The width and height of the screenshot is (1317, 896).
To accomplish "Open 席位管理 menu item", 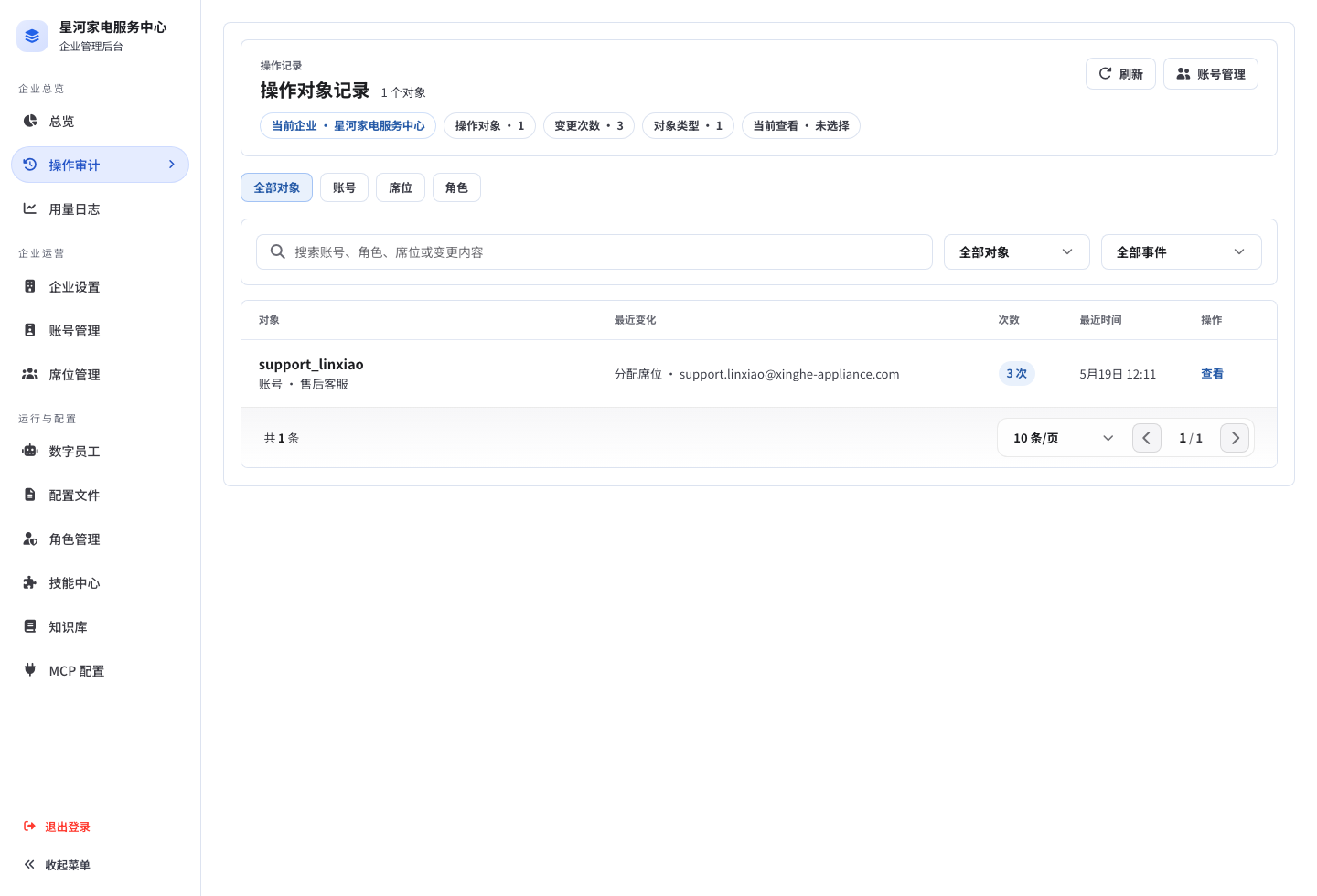I will pyautogui.click(x=100, y=374).
